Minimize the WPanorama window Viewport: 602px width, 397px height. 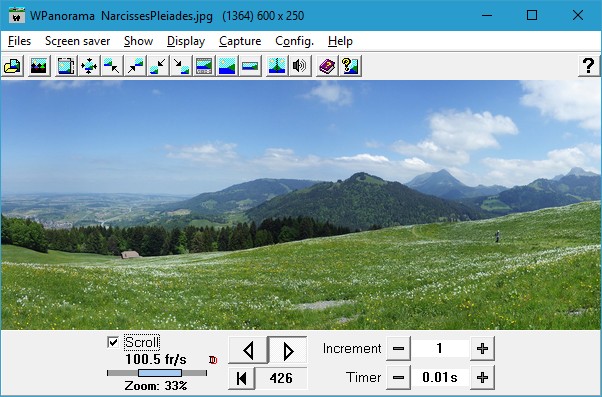point(487,15)
